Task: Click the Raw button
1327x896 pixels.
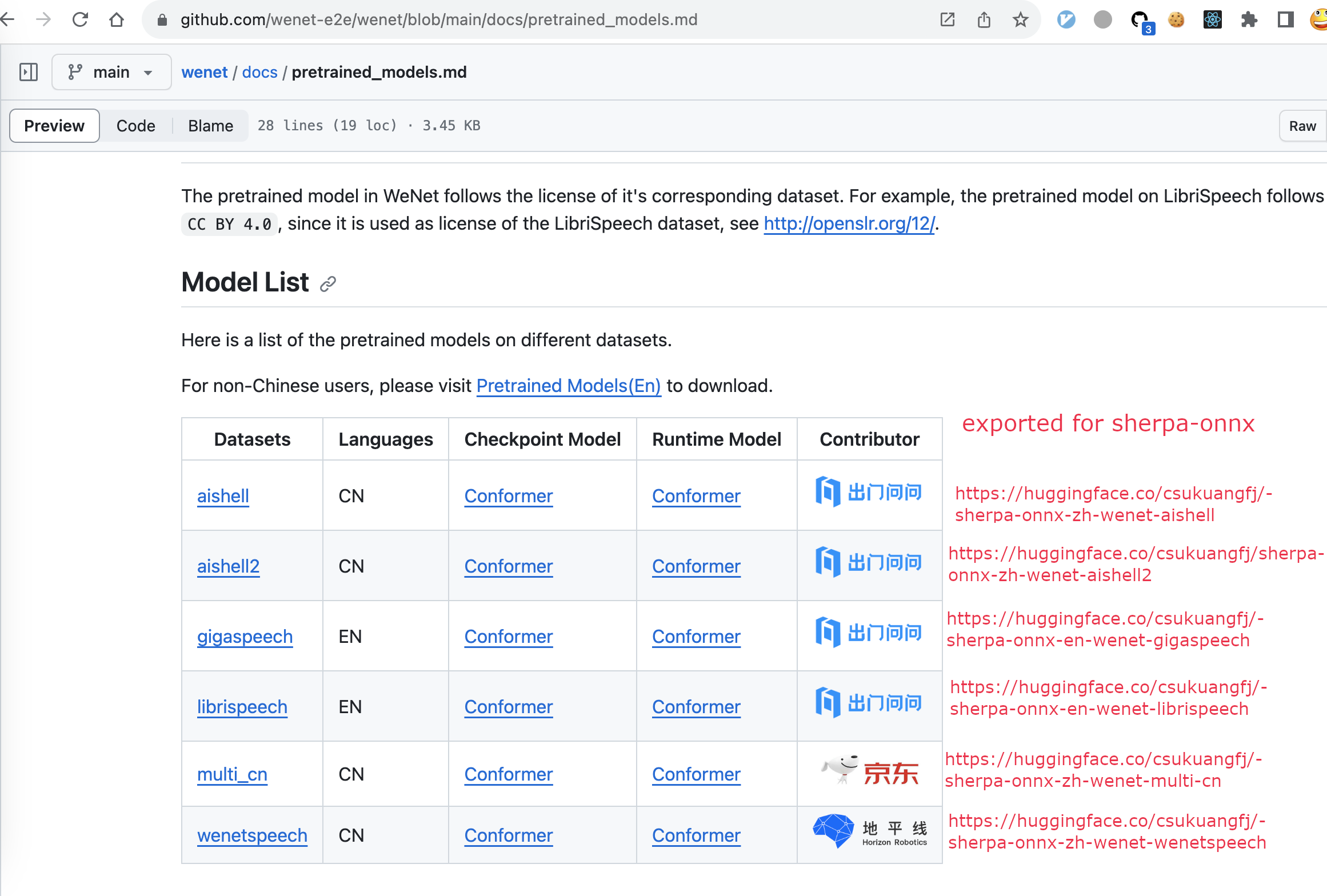Action: coord(1302,126)
